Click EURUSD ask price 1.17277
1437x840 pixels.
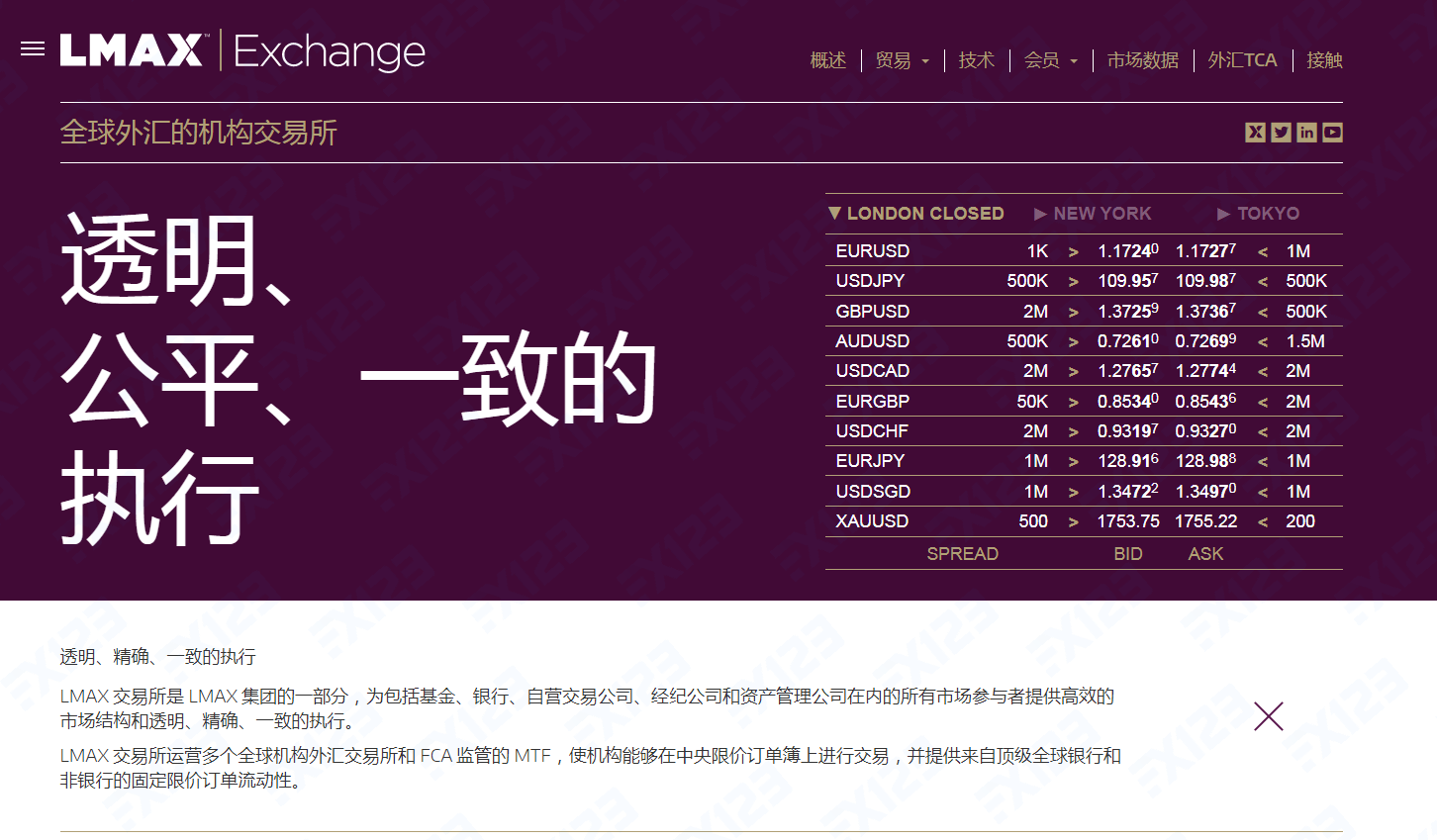click(x=1205, y=251)
